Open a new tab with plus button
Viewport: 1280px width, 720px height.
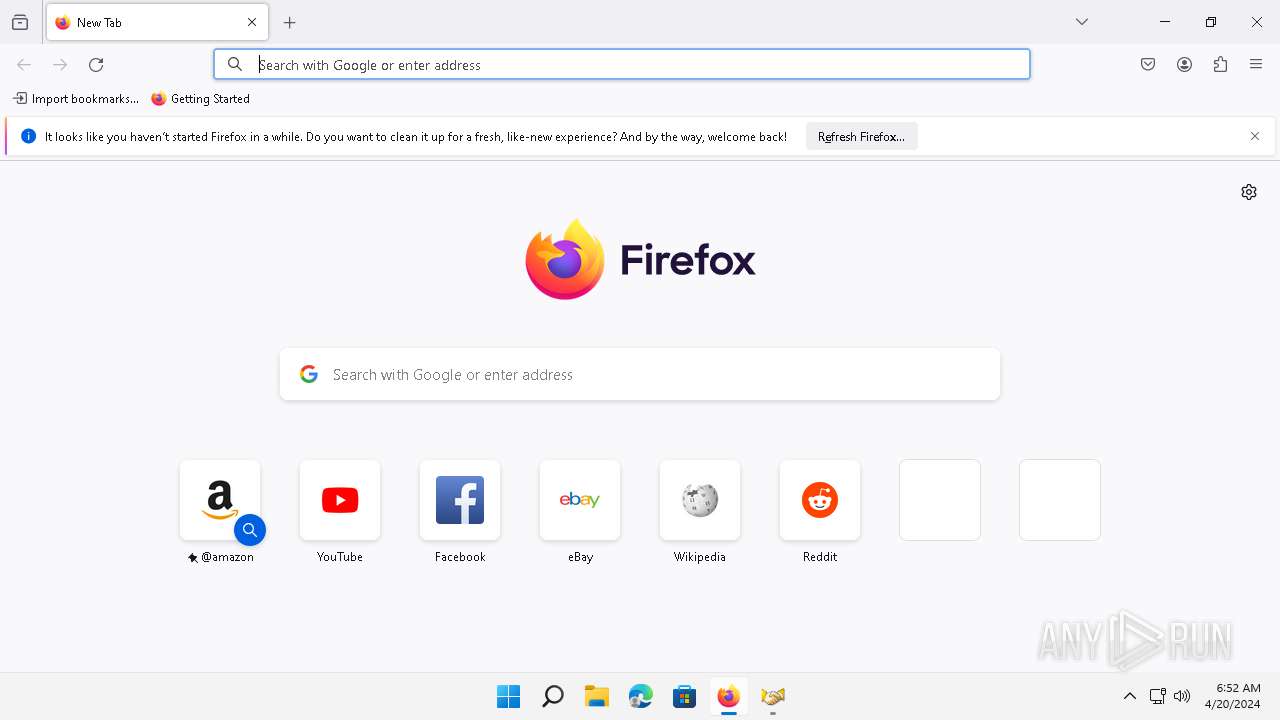click(x=290, y=22)
